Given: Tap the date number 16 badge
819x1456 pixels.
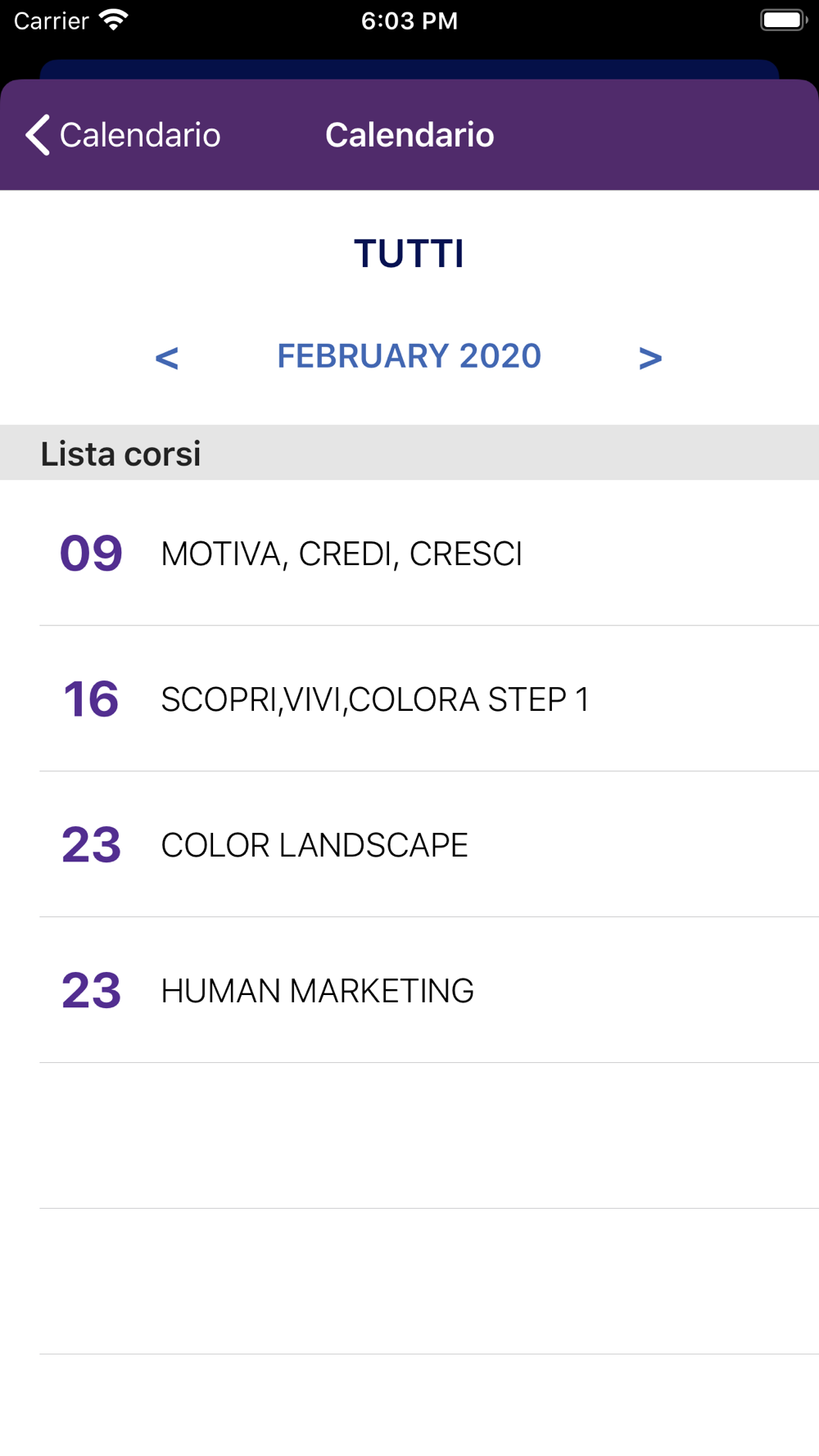Looking at the screenshot, I should (91, 699).
